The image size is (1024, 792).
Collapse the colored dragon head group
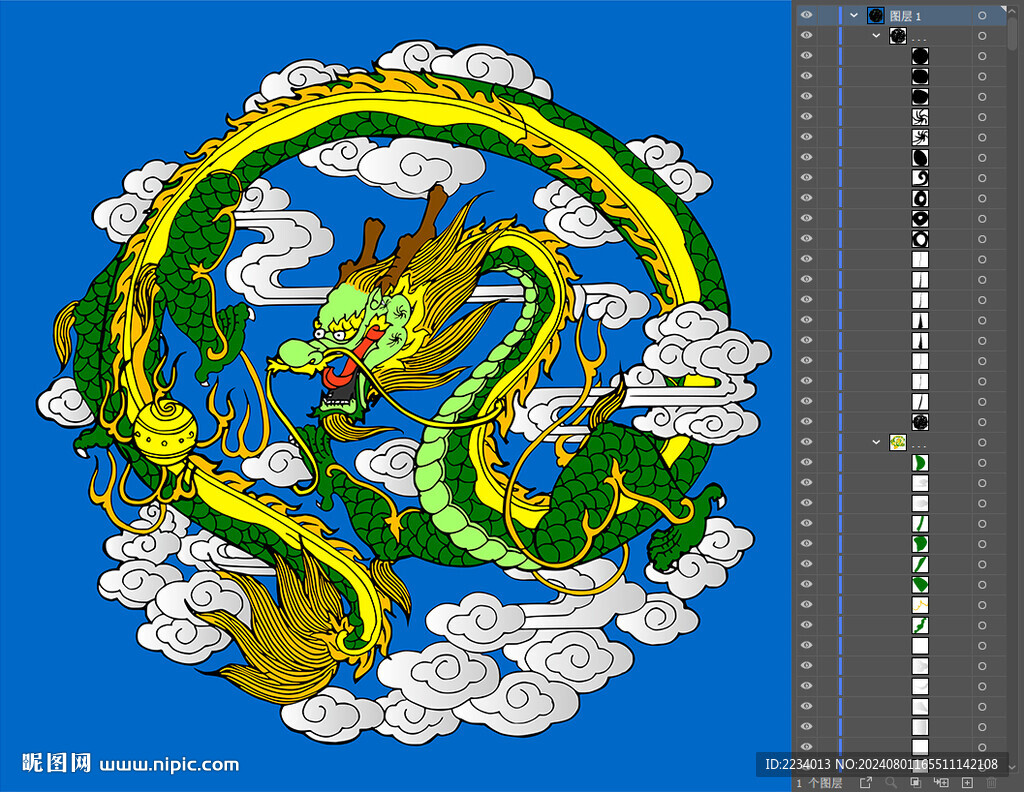coord(876,442)
